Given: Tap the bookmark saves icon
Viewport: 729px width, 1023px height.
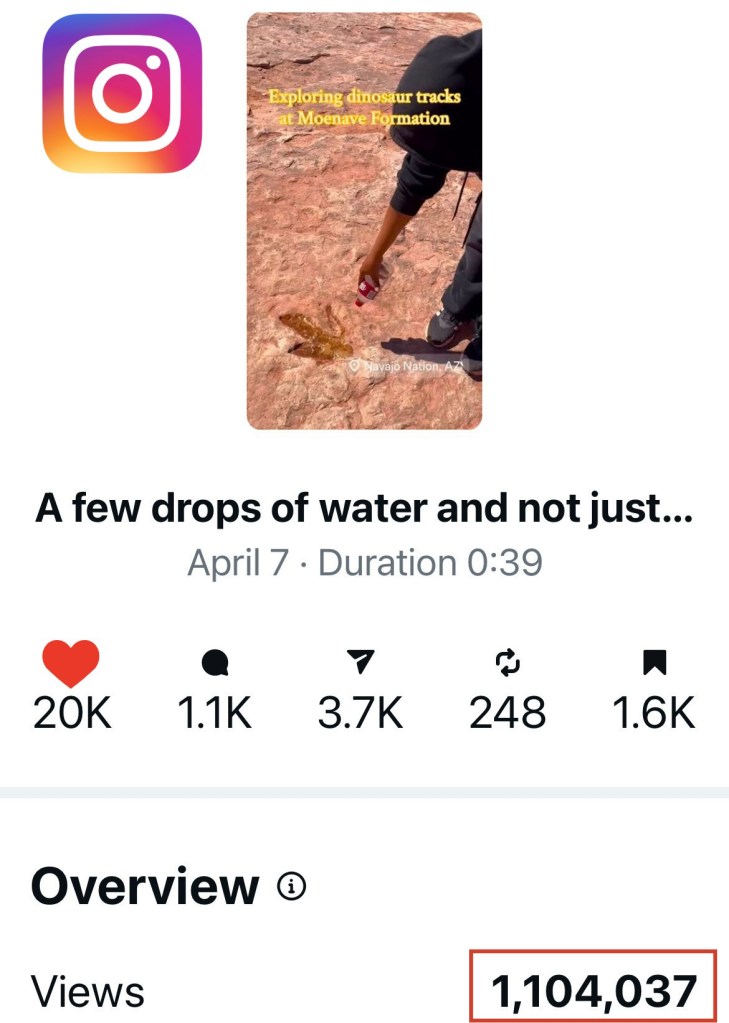Looking at the screenshot, I should tap(655, 662).
